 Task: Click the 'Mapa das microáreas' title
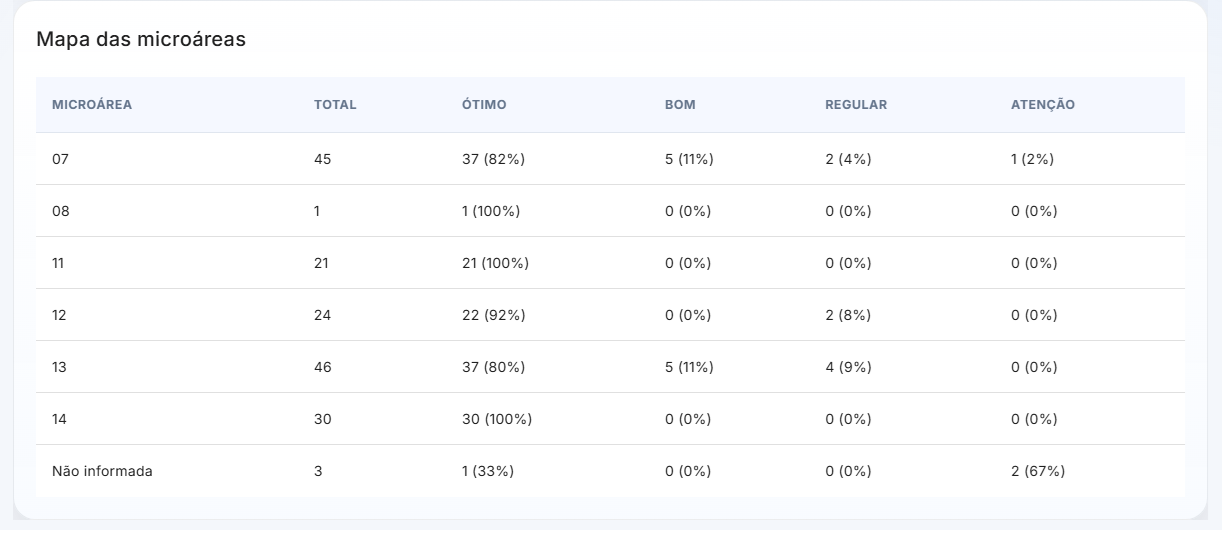141,40
